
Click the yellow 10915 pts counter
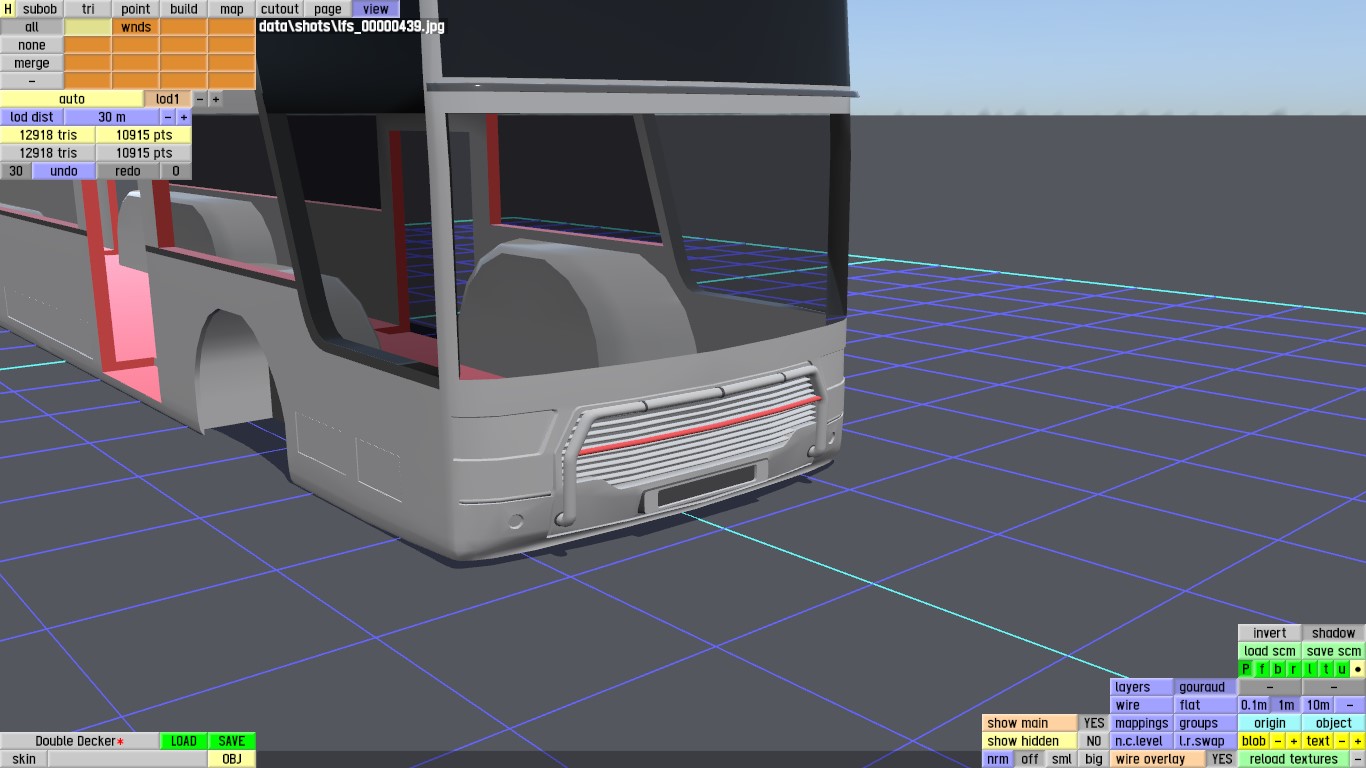point(144,135)
